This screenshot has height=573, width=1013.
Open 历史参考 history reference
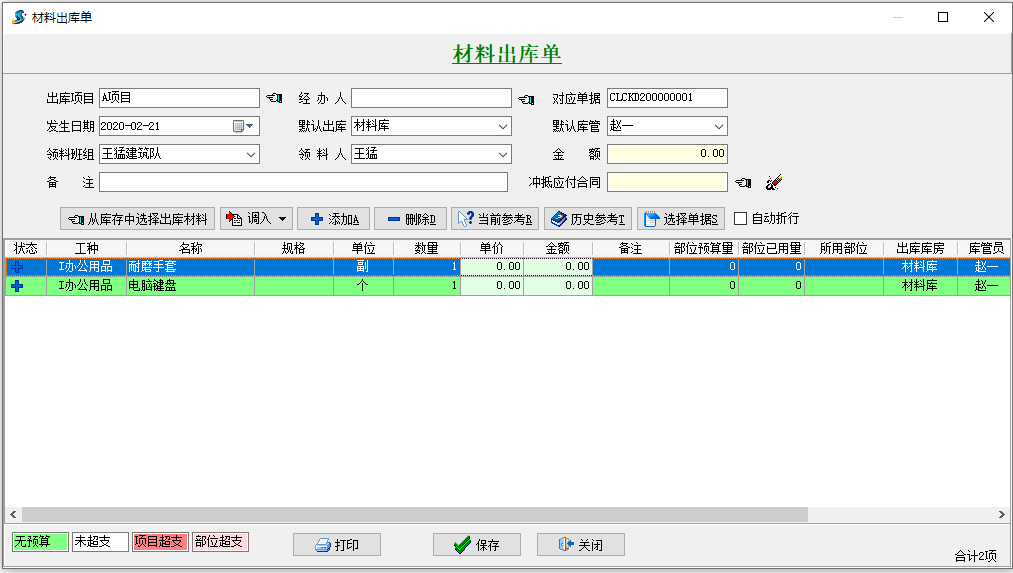[x=588, y=219]
